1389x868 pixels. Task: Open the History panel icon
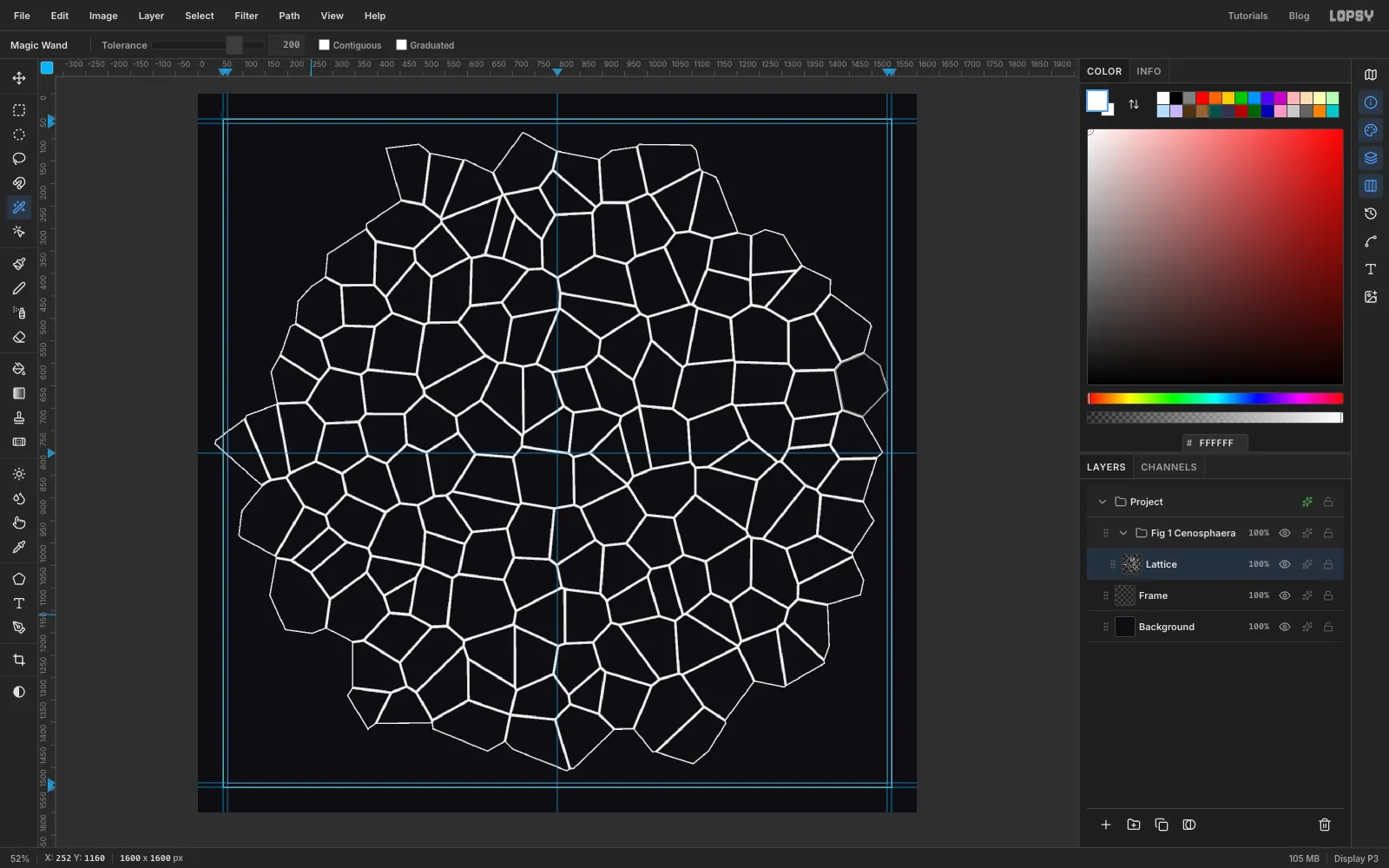(x=1371, y=214)
